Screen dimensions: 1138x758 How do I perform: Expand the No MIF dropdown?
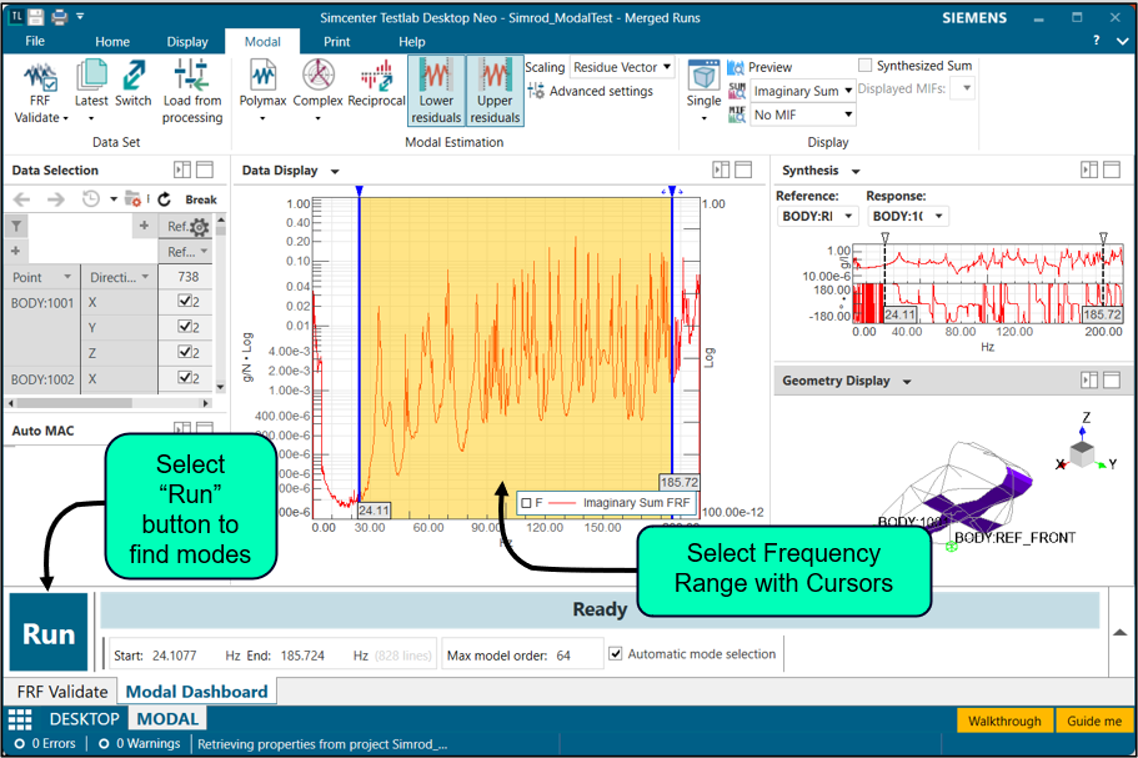(803, 115)
